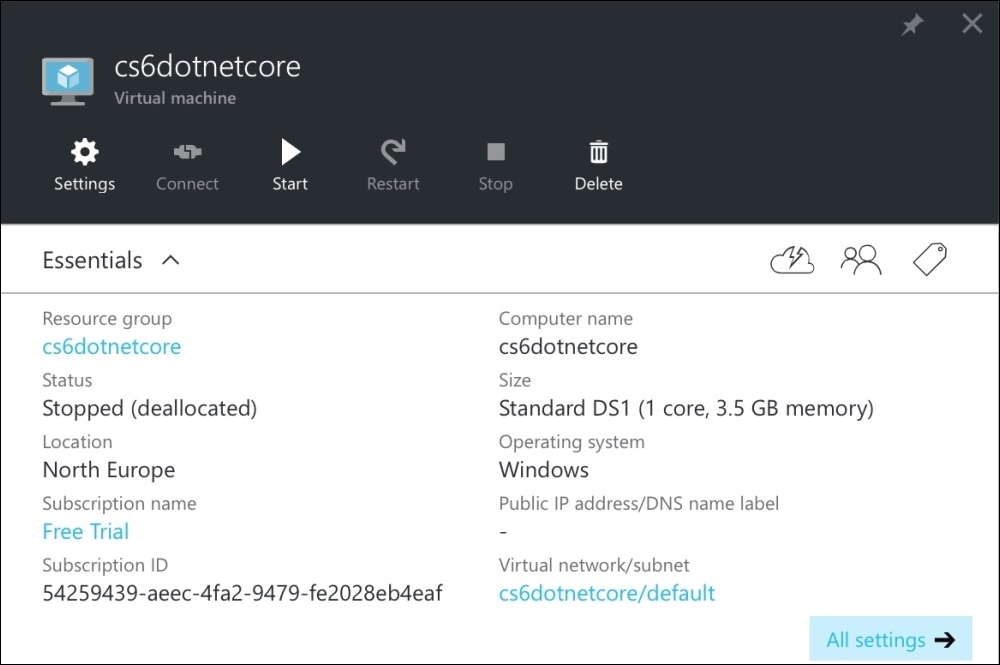1000x665 pixels.
Task: Open the quick start cloud lightning icon
Action: (x=792, y=259)
